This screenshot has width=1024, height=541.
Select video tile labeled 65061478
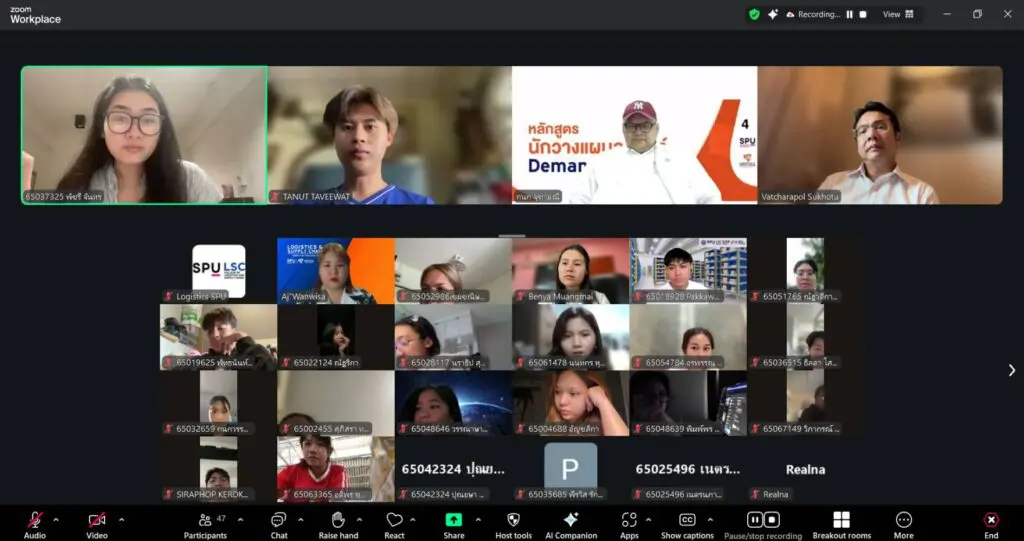[x=571, y=337]
